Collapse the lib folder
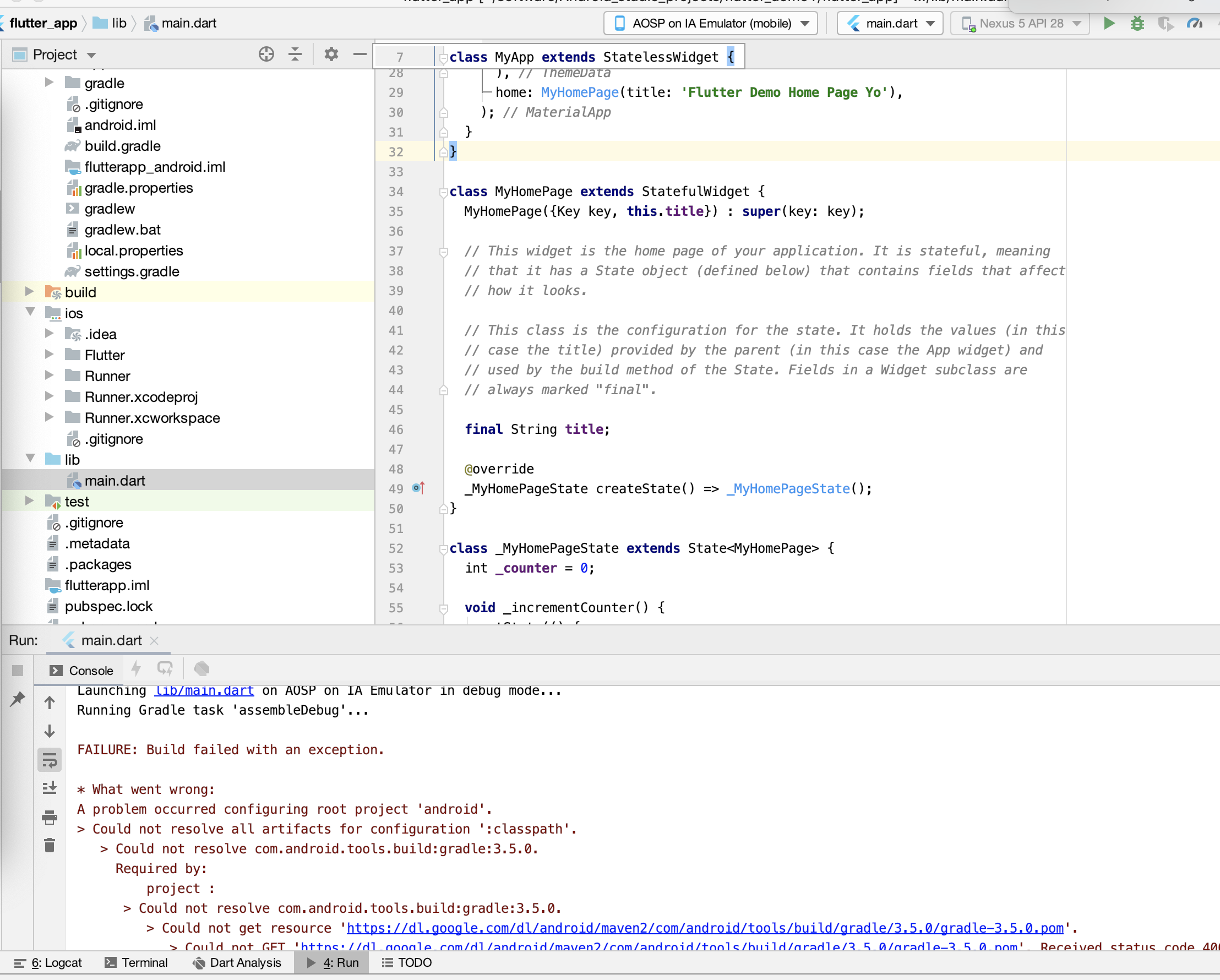Image resolution: width=1220 pixels, height=980 pixels. pos(31,458)
